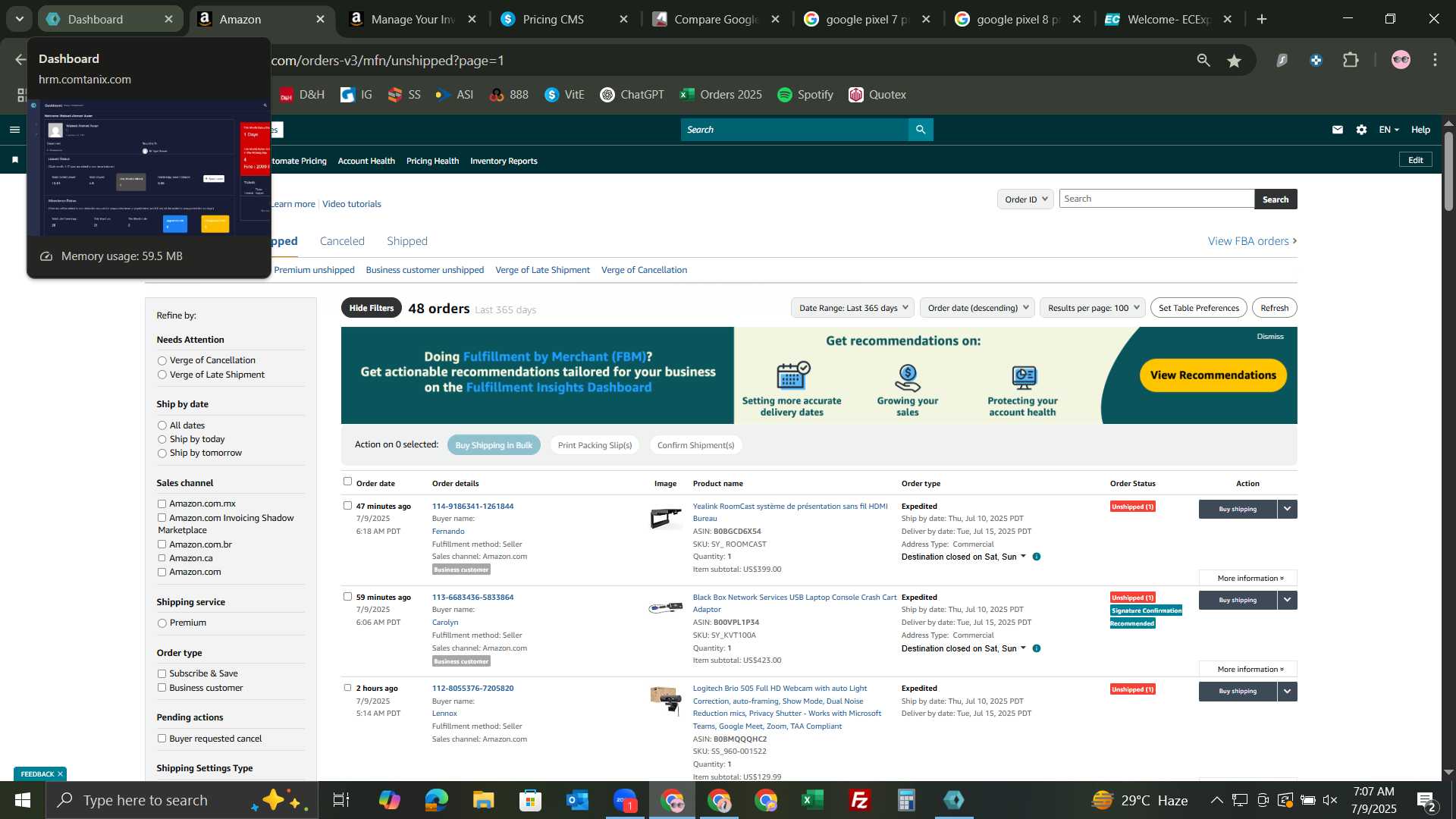The image size is (1456, 819).
Task: Click the Yealink RoomCast product thumbnail
Action: pos(665,519)
